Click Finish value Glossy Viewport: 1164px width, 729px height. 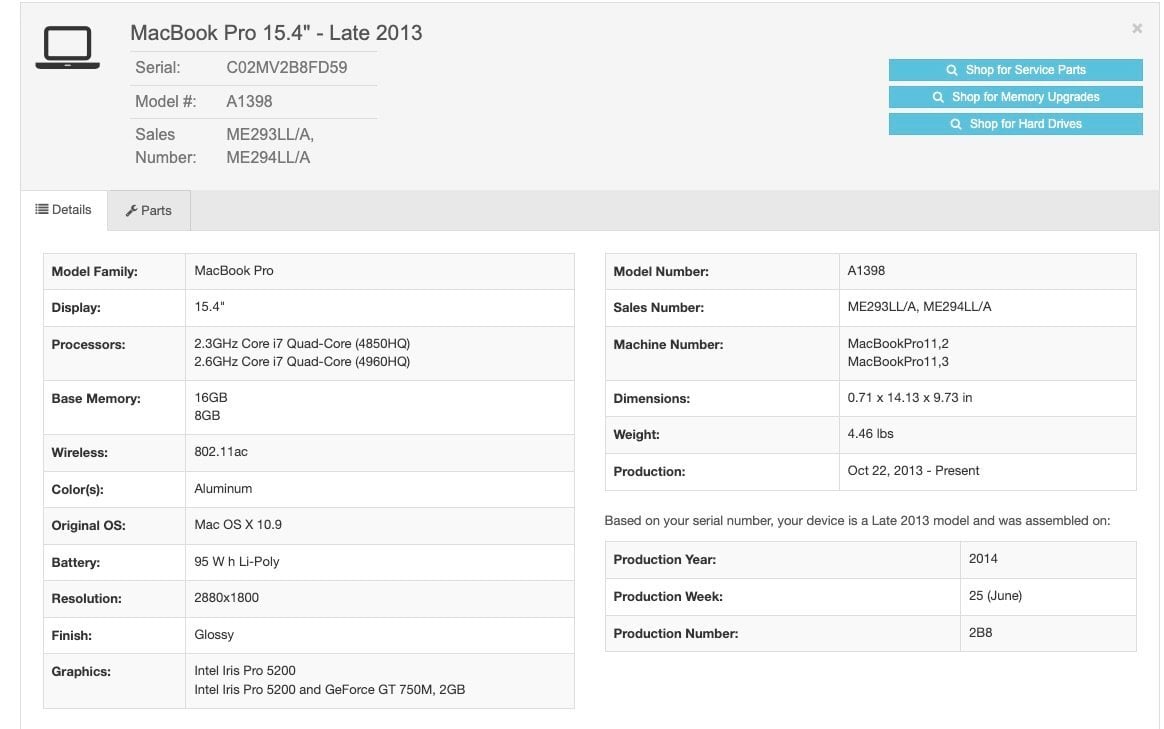point(214,635)
